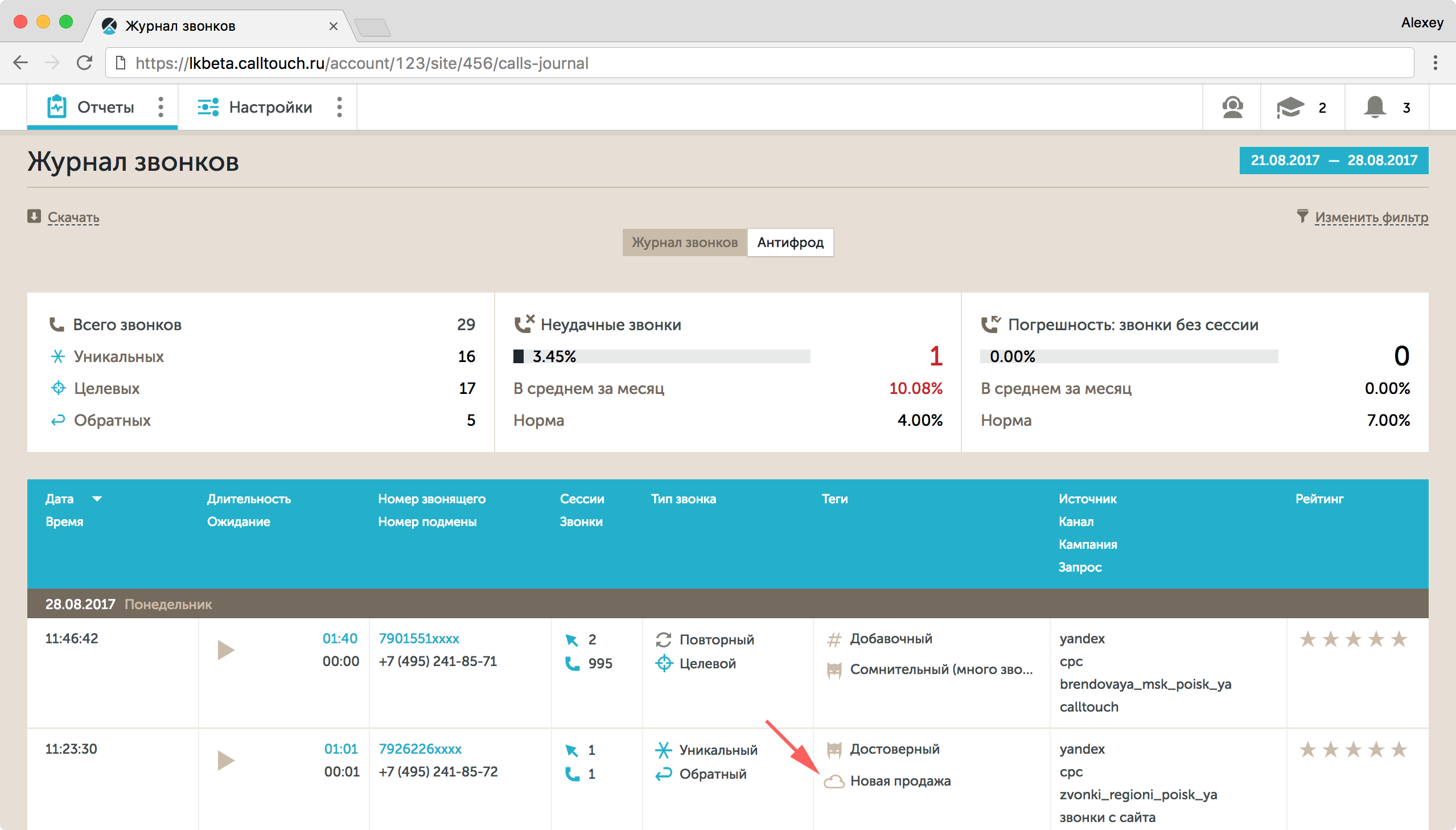Click the Тип звонка column header

click(x=683, y=499)
